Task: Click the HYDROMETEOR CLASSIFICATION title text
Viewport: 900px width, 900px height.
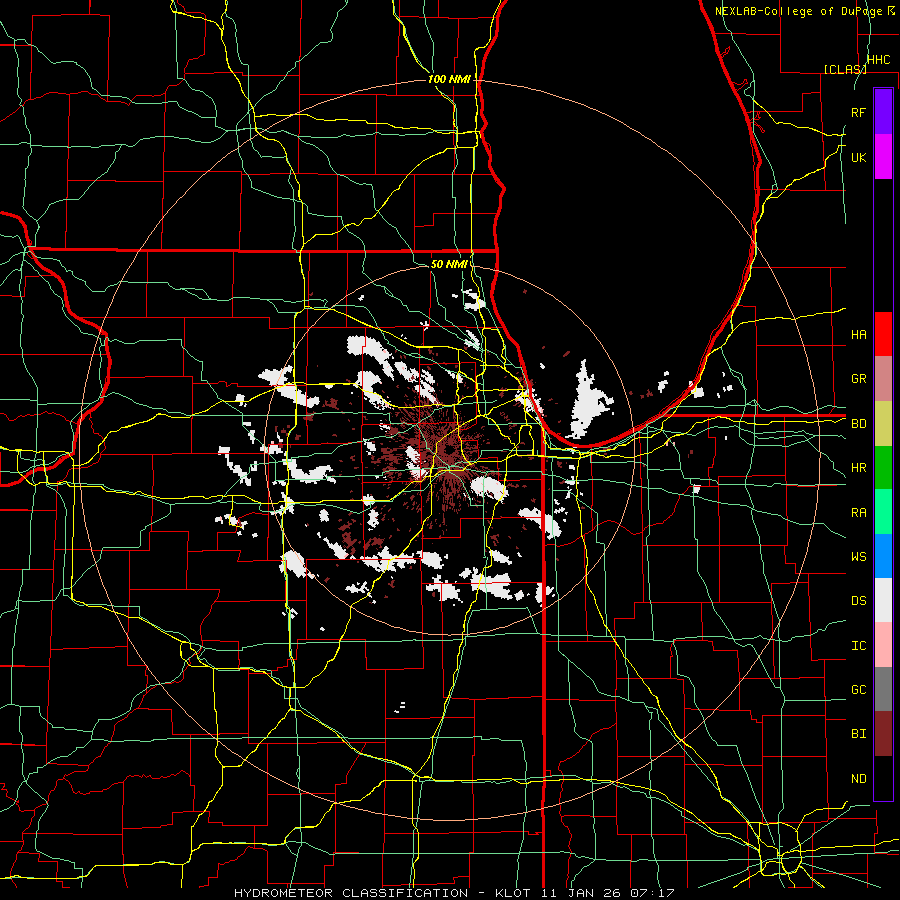Action: click(351, 893)
